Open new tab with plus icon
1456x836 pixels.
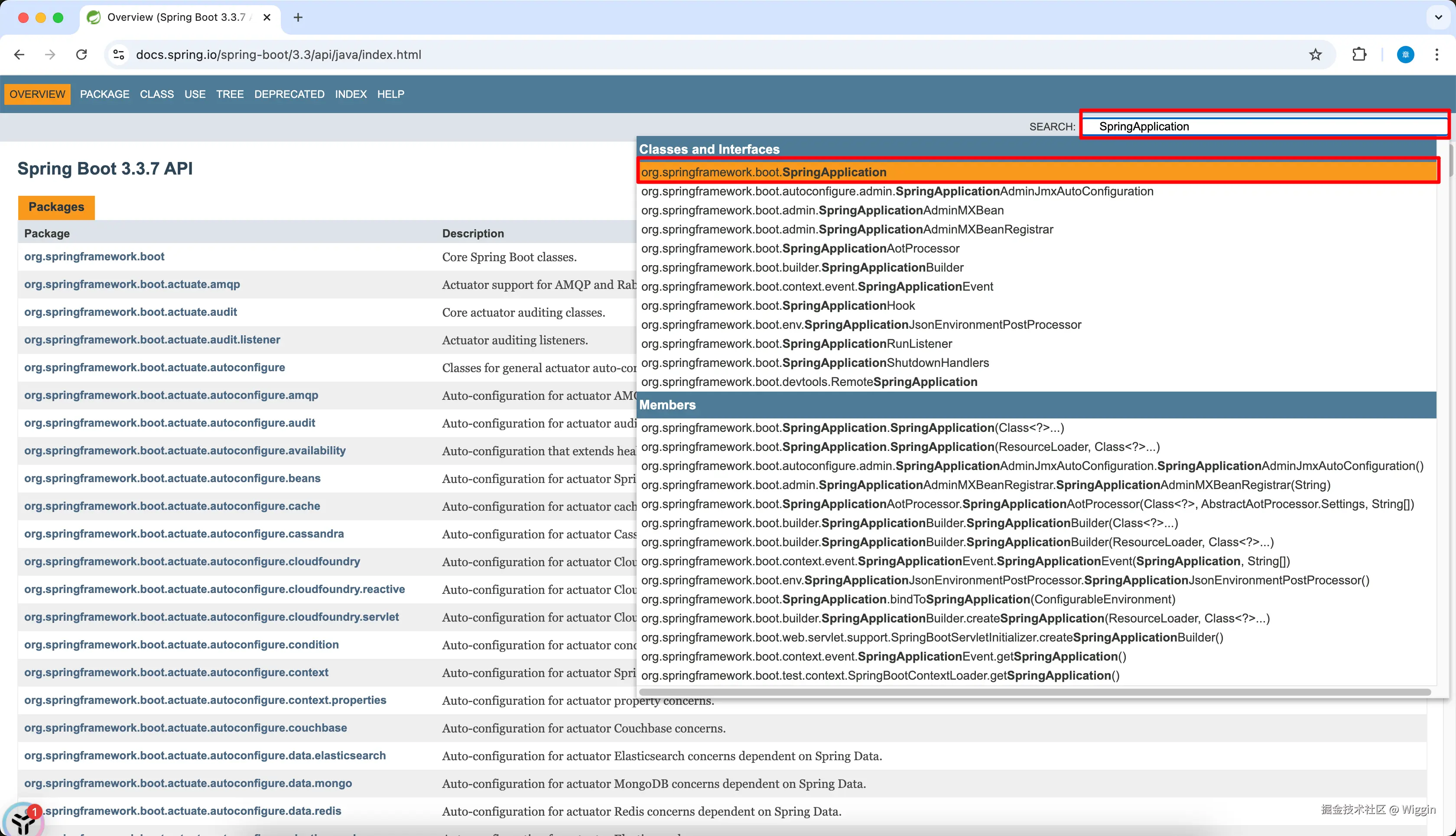(298, 17)
